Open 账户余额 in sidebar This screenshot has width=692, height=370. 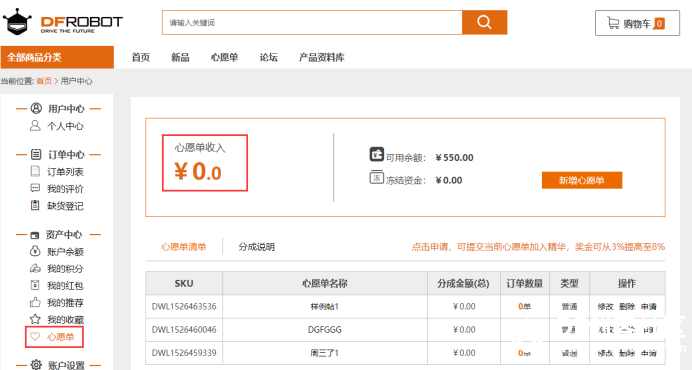65,252
